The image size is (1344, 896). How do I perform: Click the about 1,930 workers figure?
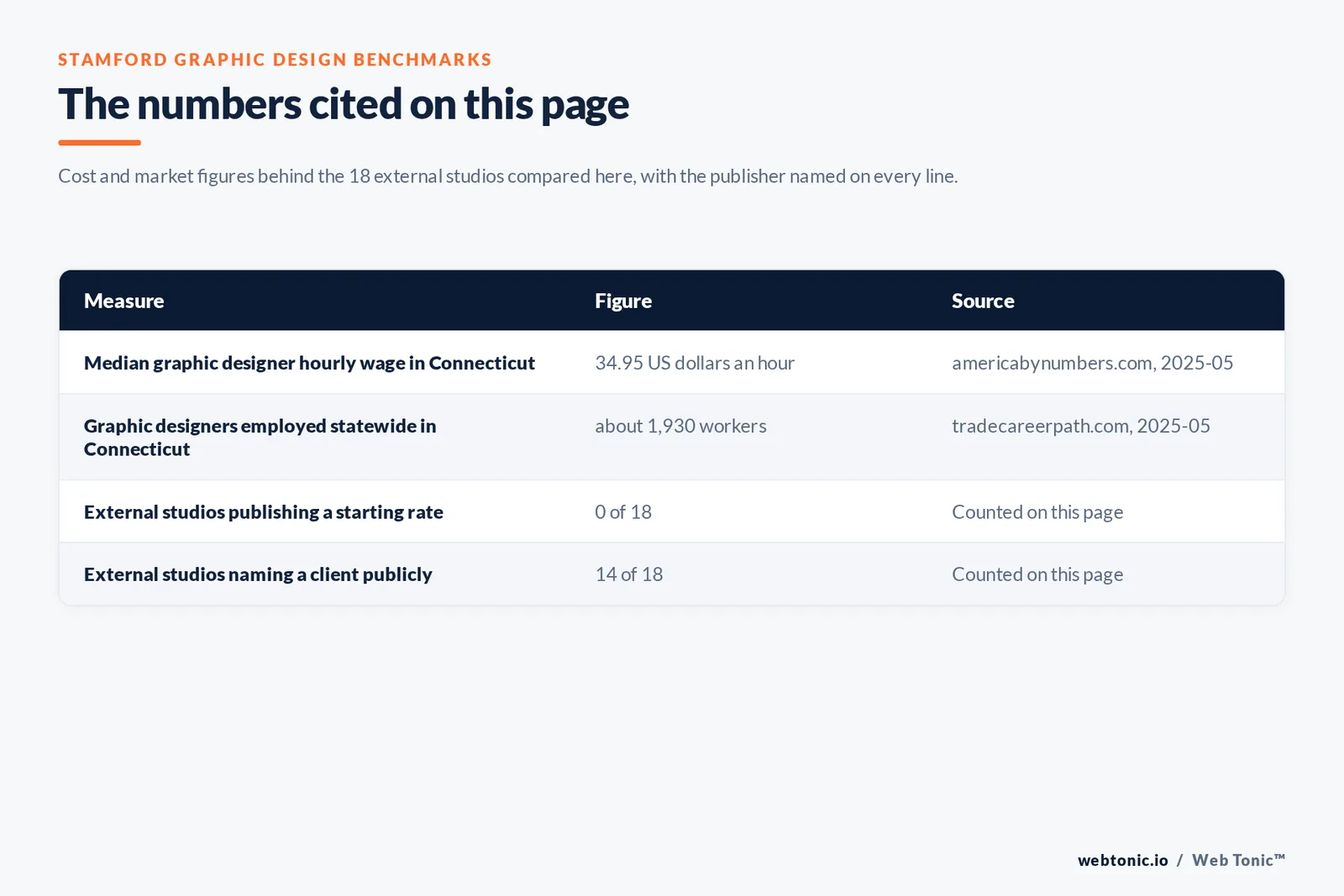(680, 426)
